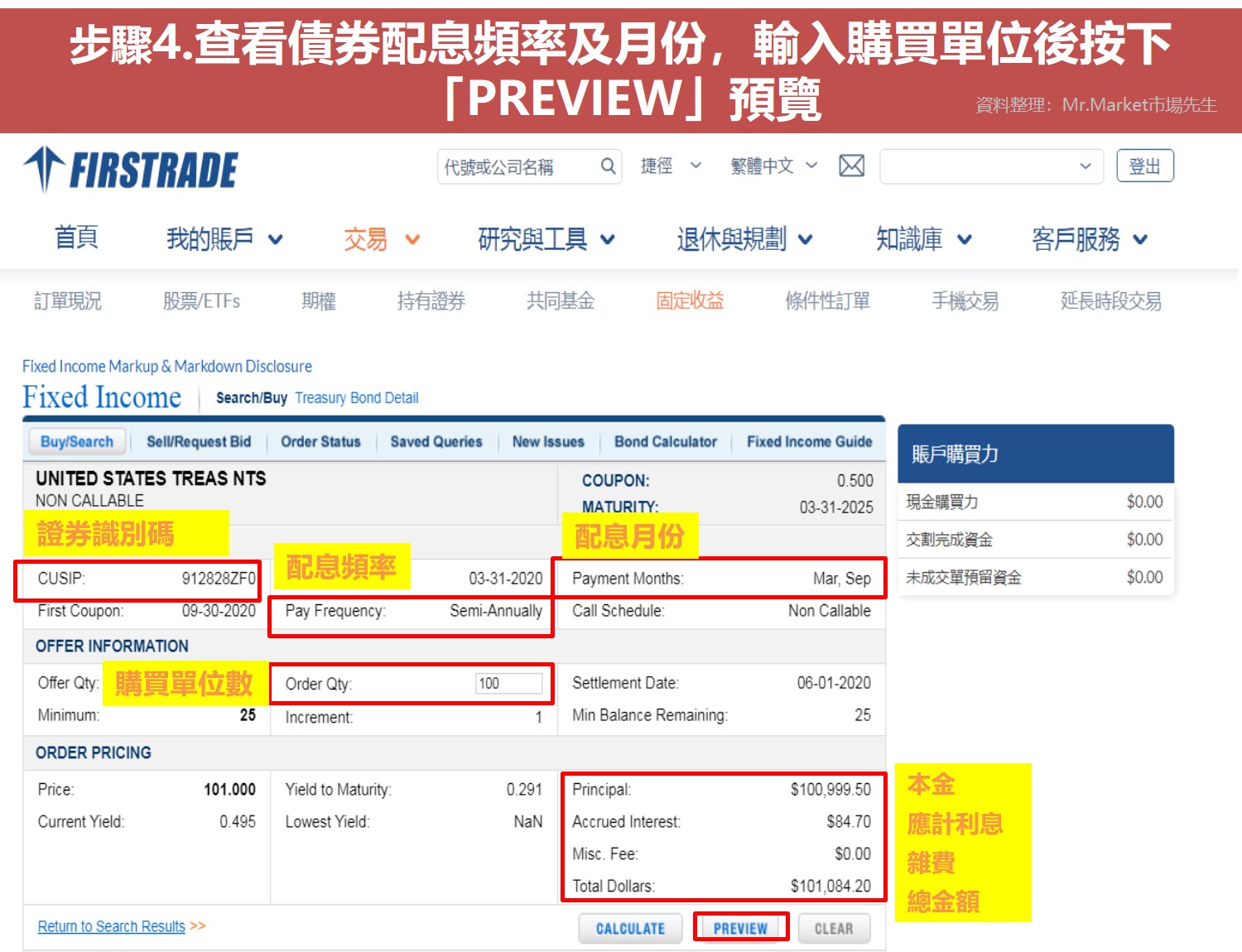Viewport: 1242px width, 952px height.
Task: Expand the 交易 trading menu
Action: (382, 239)
